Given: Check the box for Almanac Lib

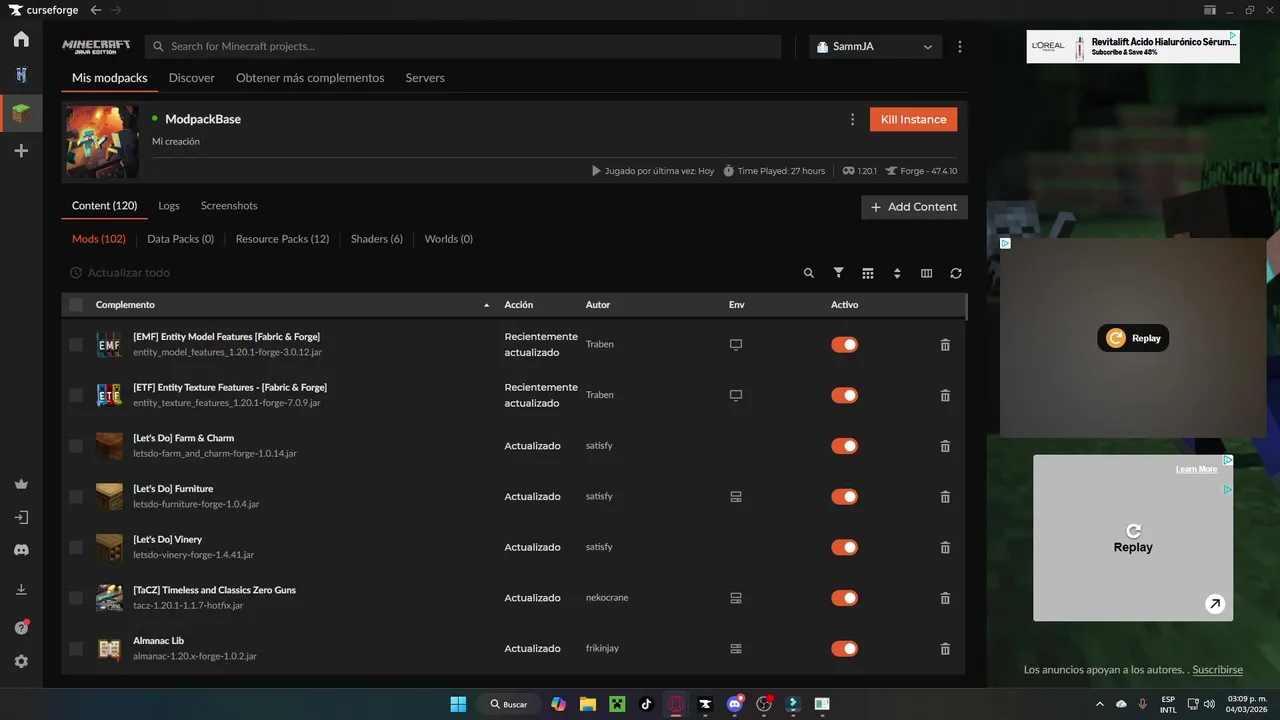Looking at the screenshot, I should (x=76, y=649).
